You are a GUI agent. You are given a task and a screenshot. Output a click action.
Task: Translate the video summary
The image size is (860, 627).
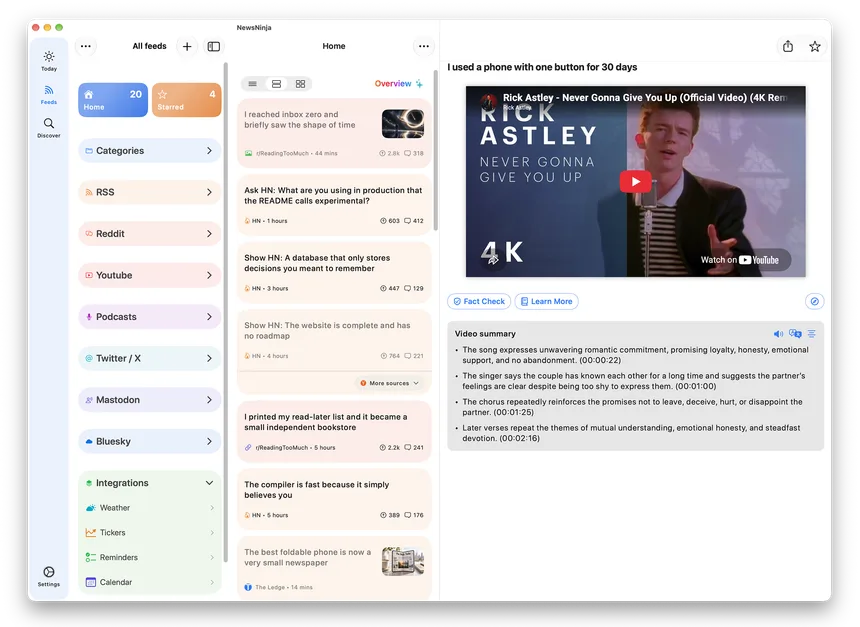point(795,334)
